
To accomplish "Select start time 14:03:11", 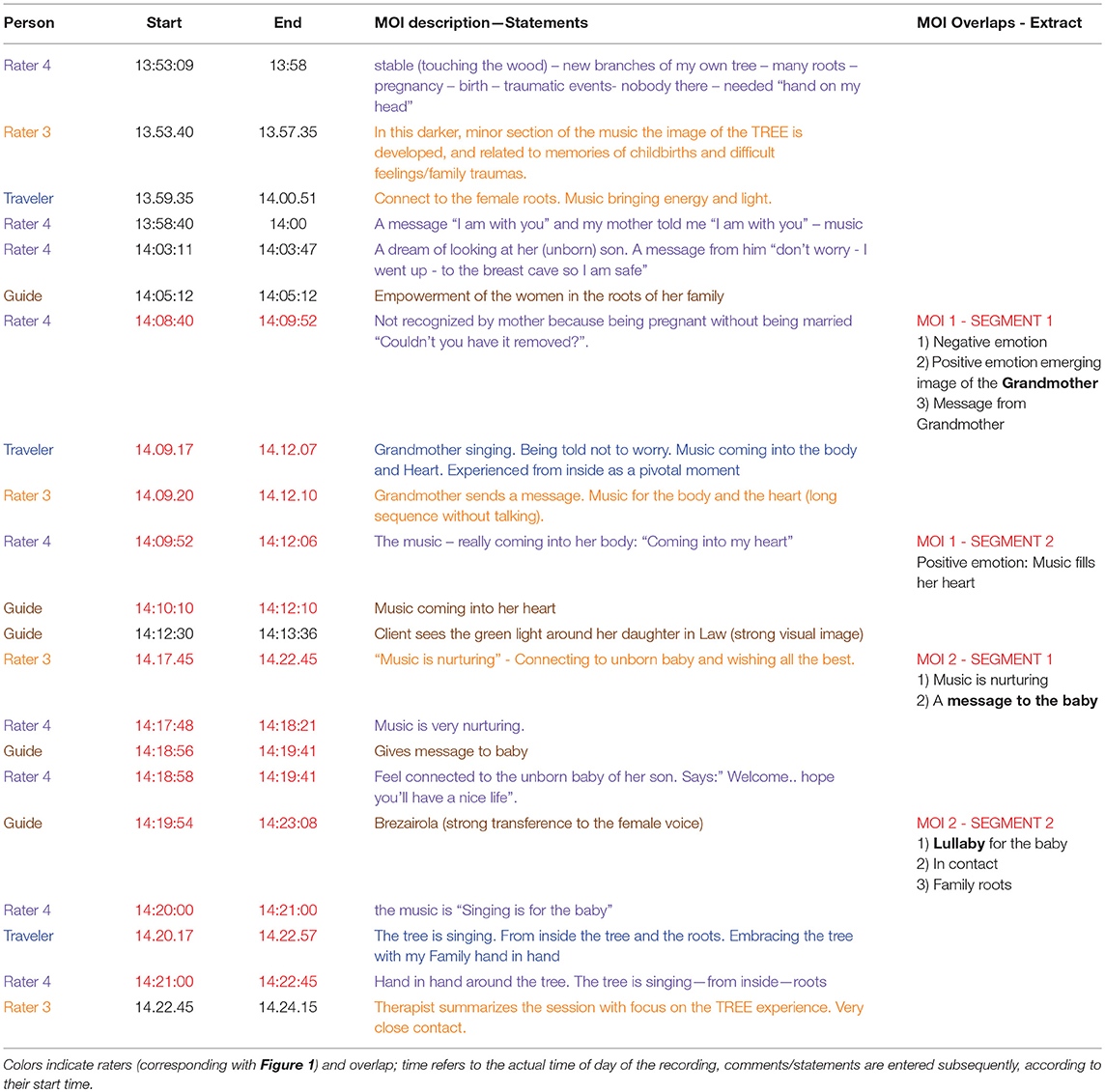I will pos(164,249).
